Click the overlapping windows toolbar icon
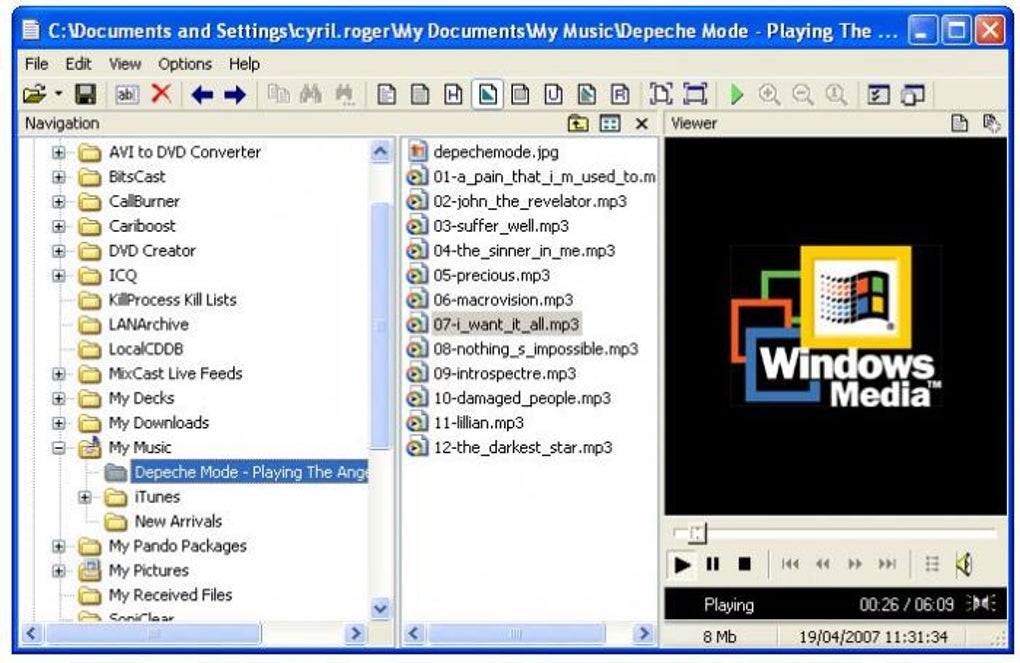Viewport: 1020px width, 663px height. [913, 95]
